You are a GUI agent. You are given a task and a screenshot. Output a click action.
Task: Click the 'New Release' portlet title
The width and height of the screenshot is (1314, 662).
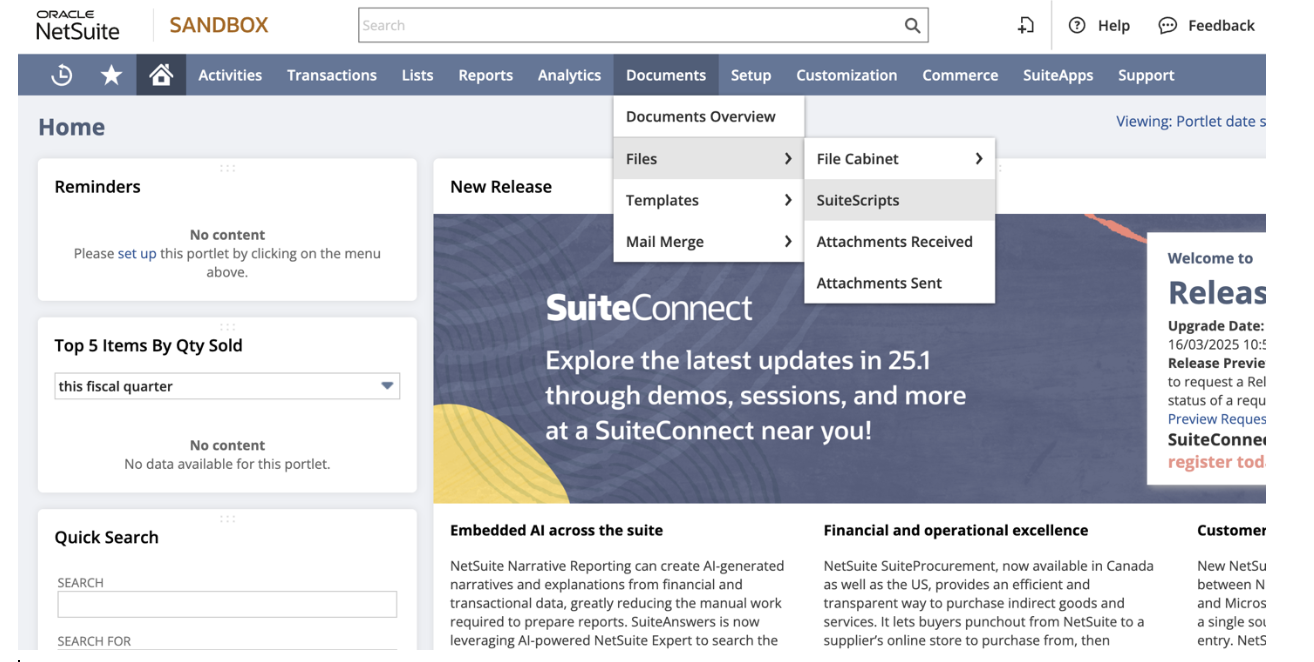501,187
